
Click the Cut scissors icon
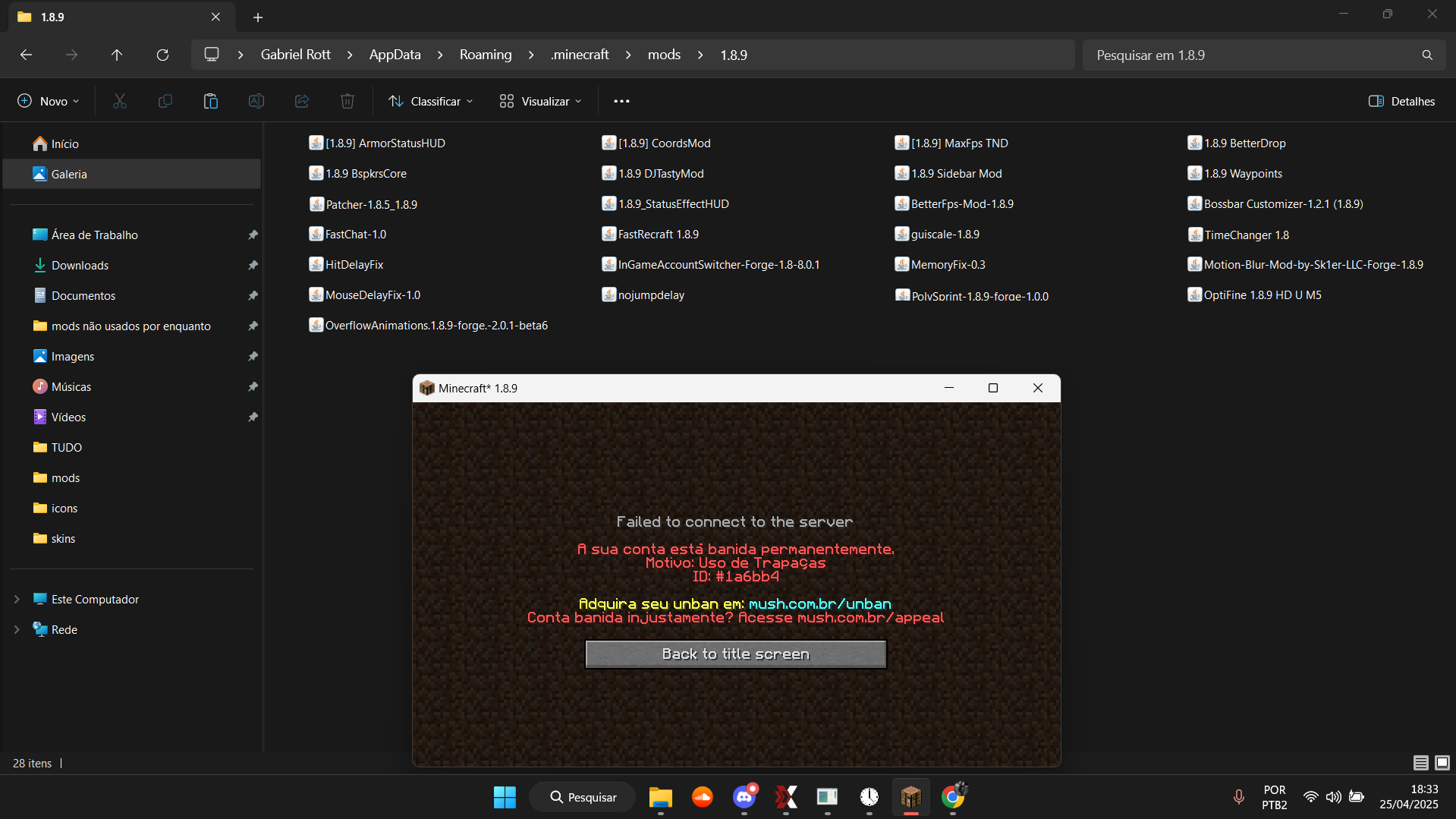(120, 101)
